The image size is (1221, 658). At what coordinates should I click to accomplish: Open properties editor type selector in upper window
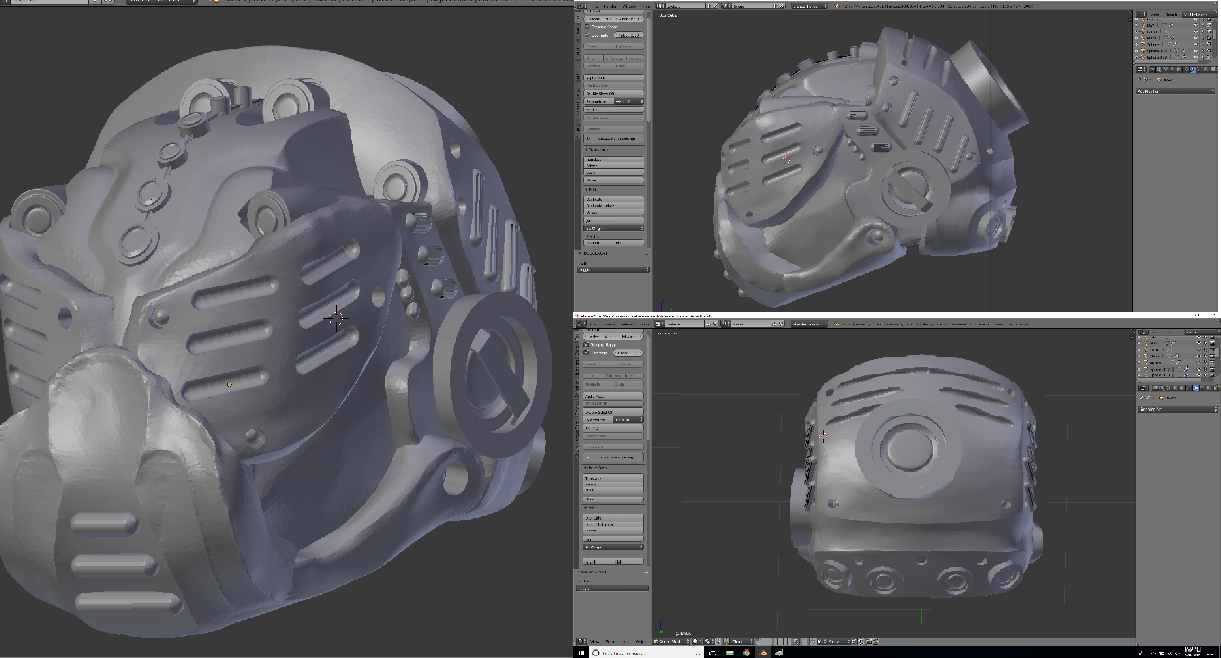click(1141, 69)
